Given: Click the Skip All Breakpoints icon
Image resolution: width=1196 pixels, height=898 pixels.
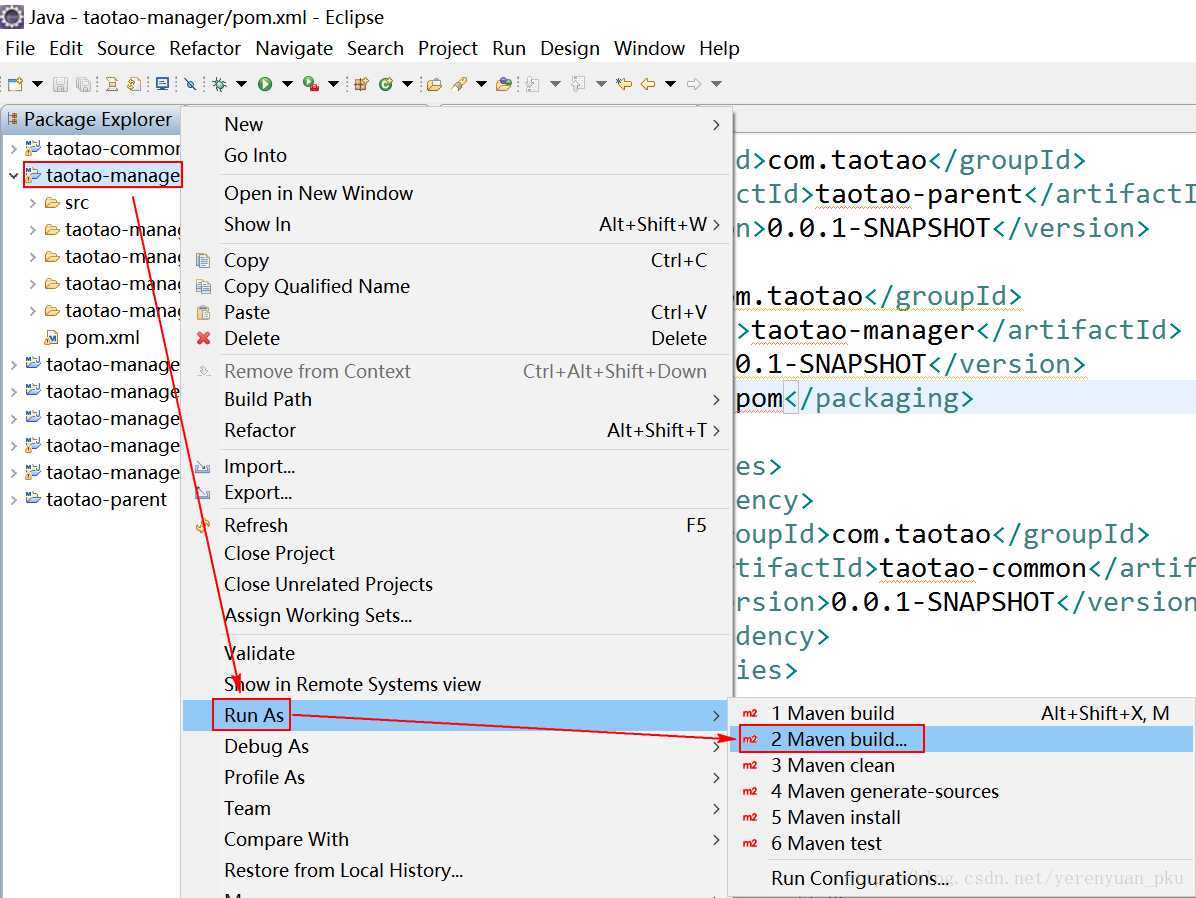Looking at the screenshot, I should click(190, 84).
